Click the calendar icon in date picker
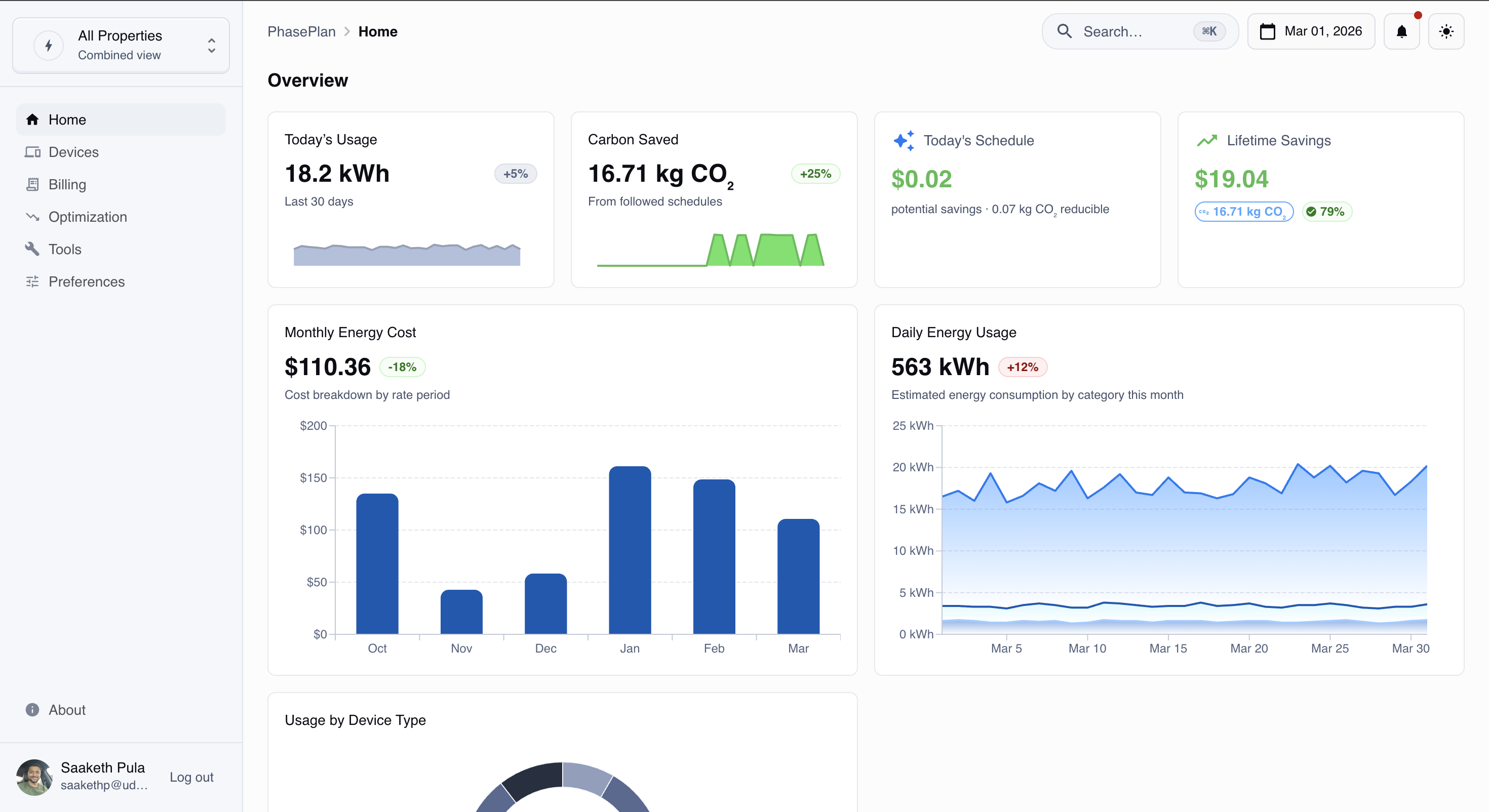The image size is (1489, 812). pyautogui.click(x=1267, y=31)
